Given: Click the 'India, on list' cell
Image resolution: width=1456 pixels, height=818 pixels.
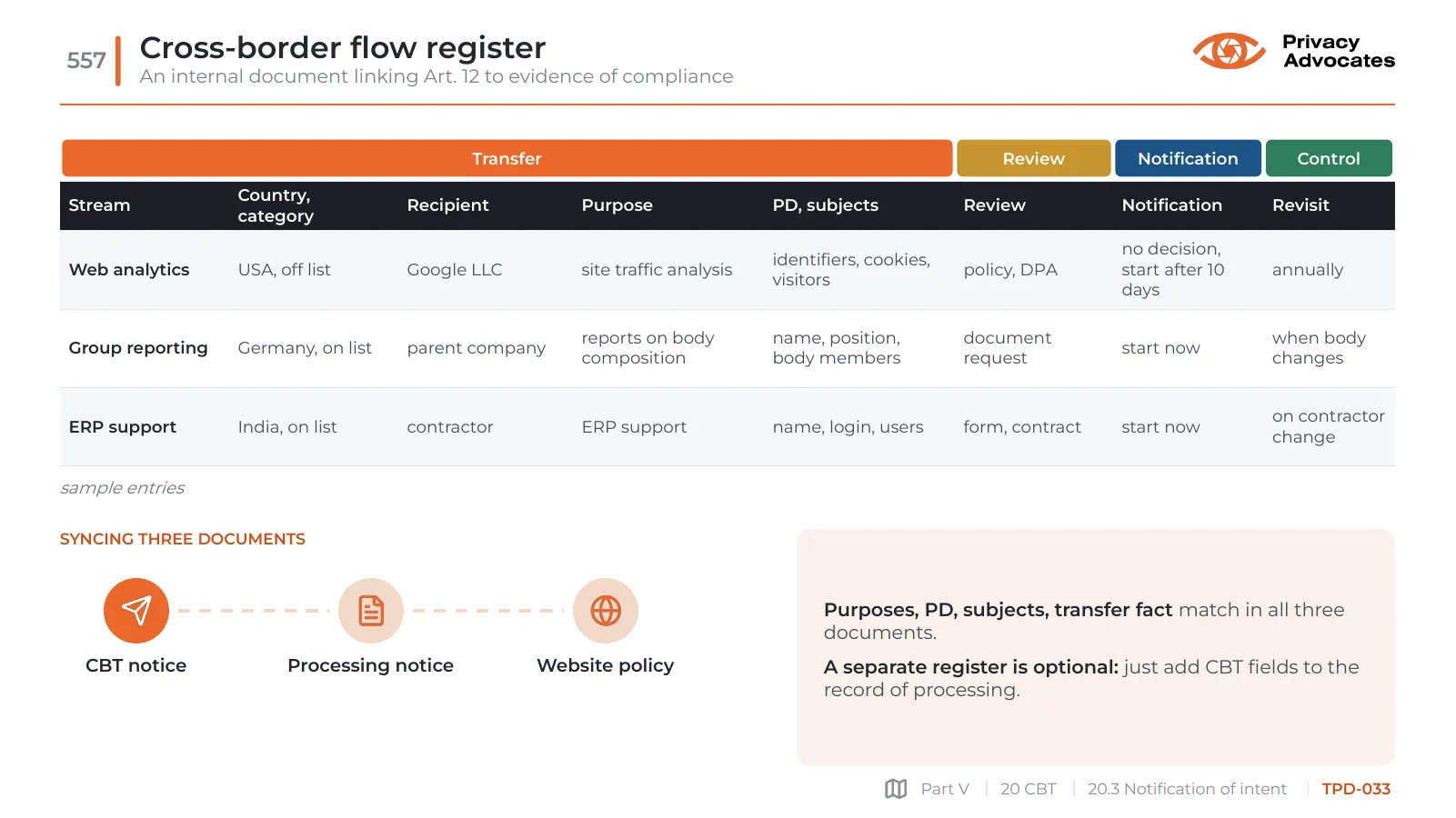Looking at the screenshot, I should click(x=287, y=427).
